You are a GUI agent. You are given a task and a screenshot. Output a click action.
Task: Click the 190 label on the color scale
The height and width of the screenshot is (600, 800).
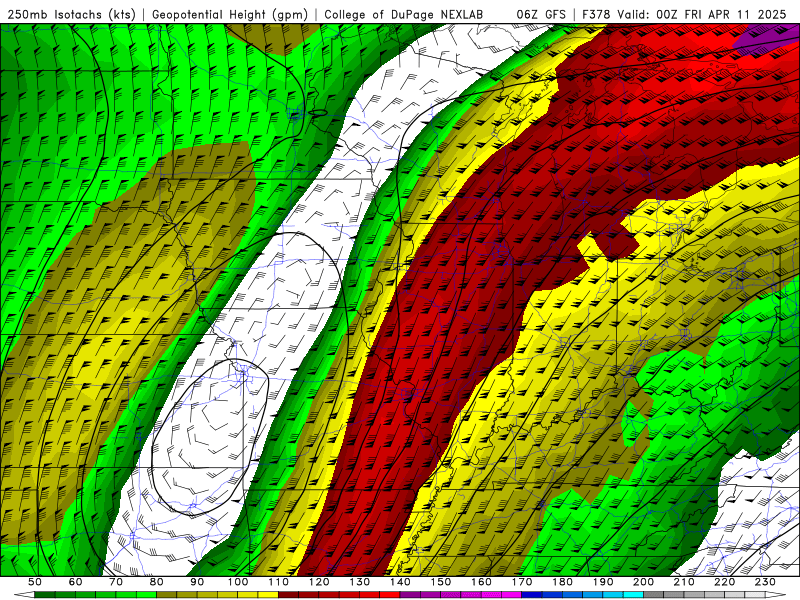coord(603,582)
